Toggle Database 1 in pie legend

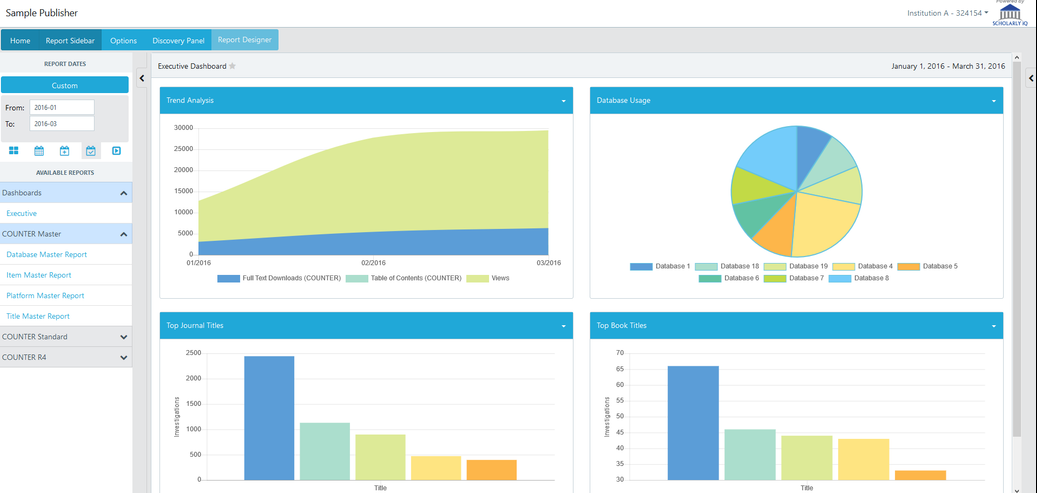[660, 267]
